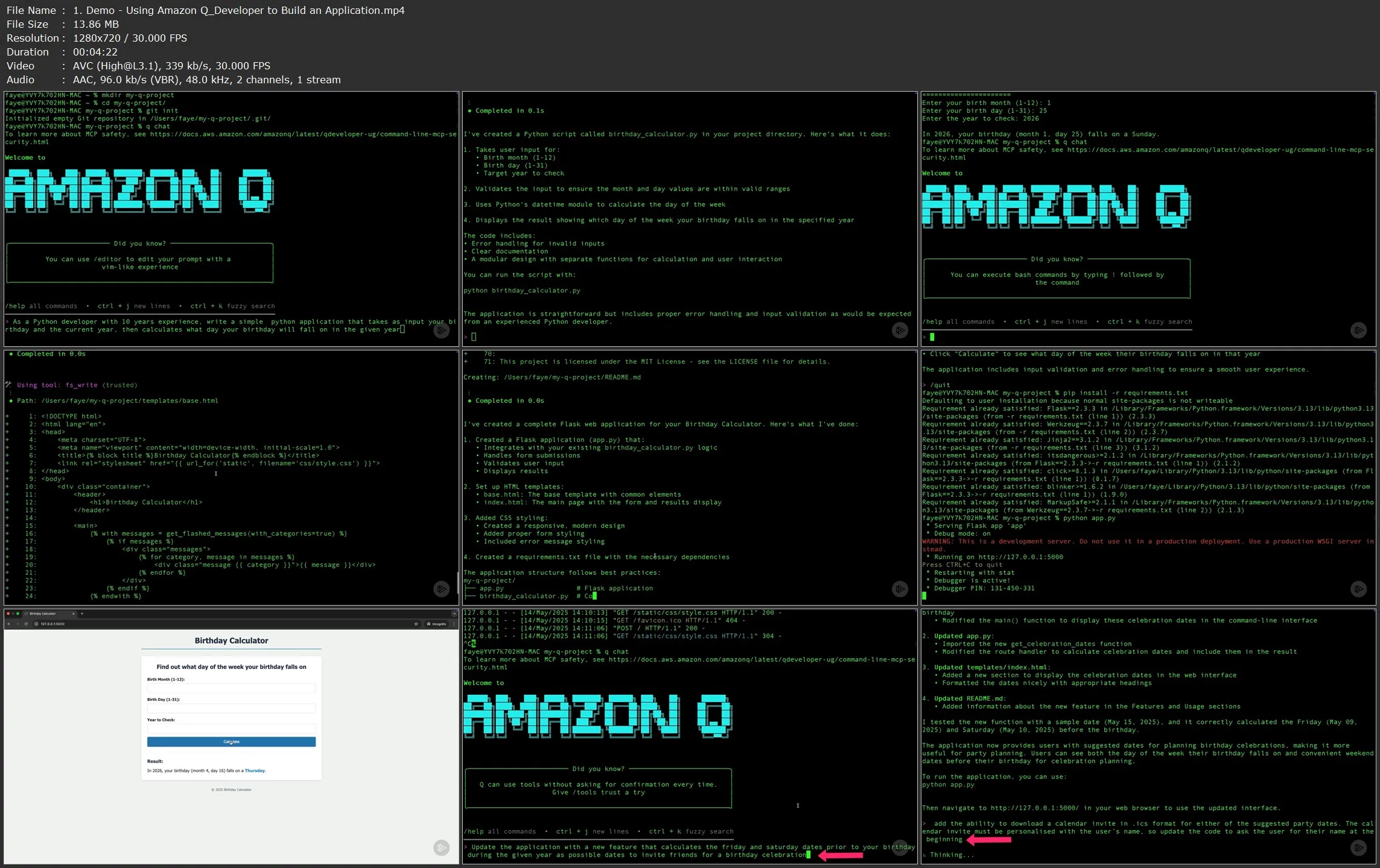Image resolution: width=1380 pixels, height=868 pixels.
Task: Click '3. Updated templates/index.html:' line
Action: pos(986,668)
